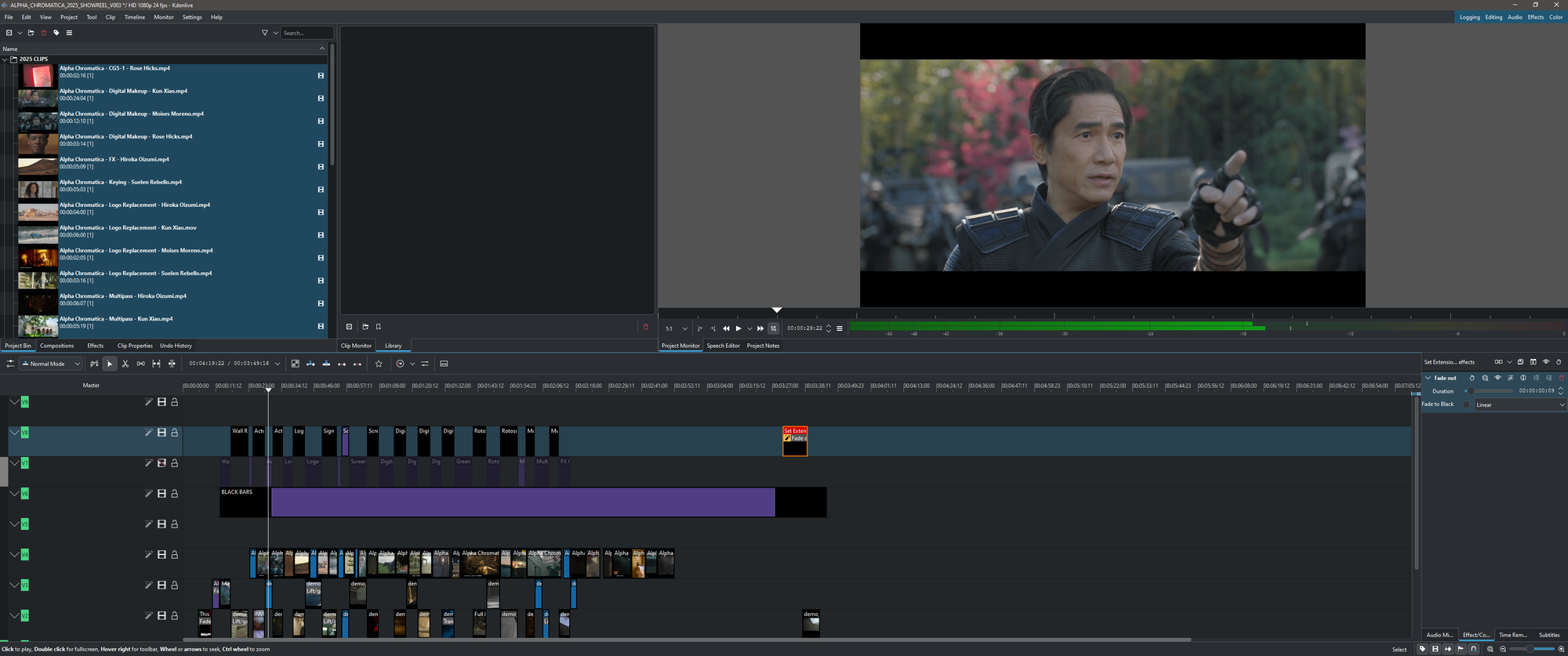Screen dimensions: 1568x656
Task: Activate the Spacer tool in timeline toolbar
Action: [141, 364]
